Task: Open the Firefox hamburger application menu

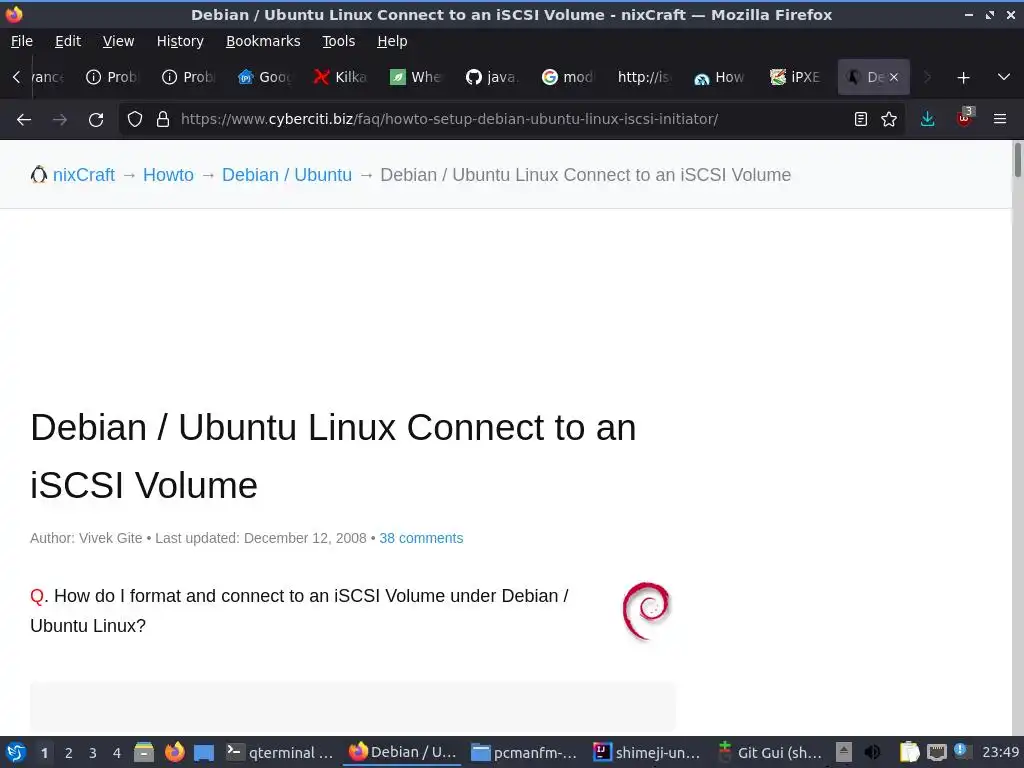Action: (1000, 120)
